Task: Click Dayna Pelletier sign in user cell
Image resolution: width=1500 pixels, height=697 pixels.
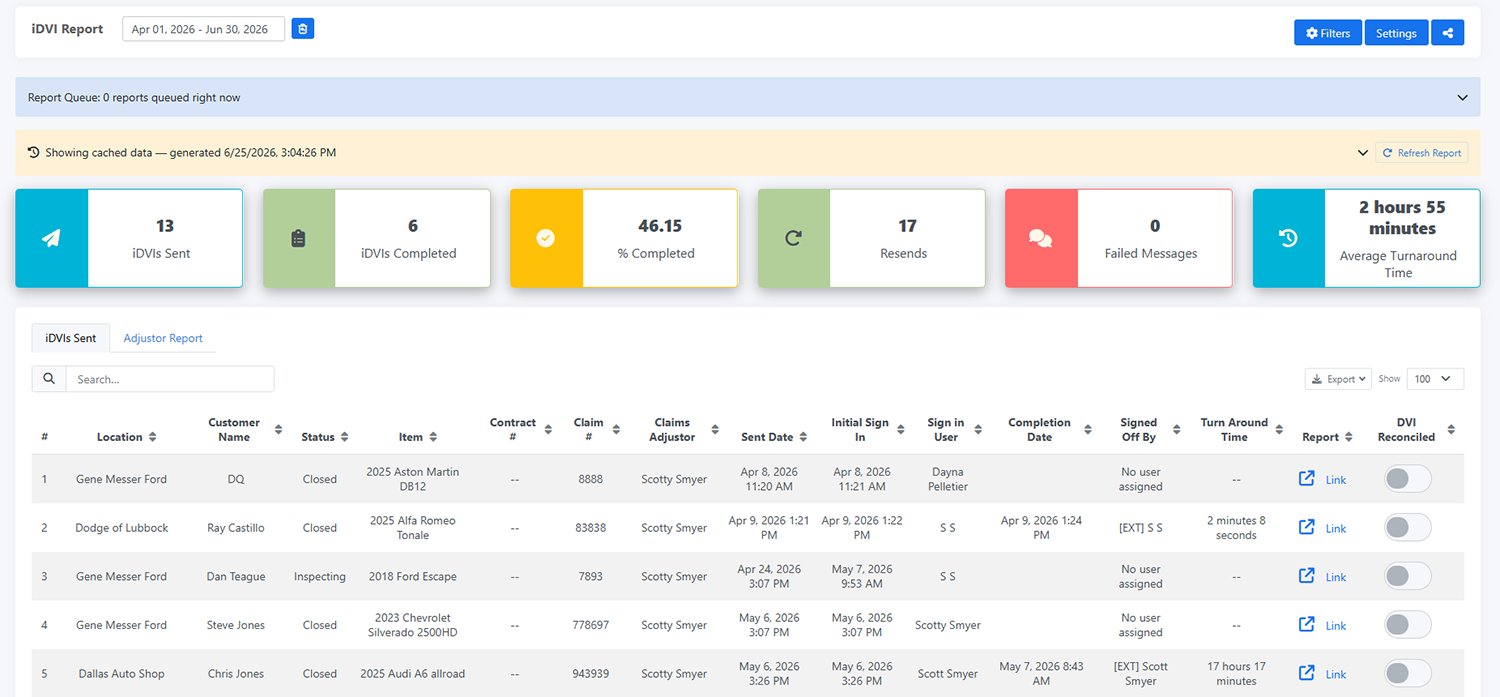Action: click(947, 479)
